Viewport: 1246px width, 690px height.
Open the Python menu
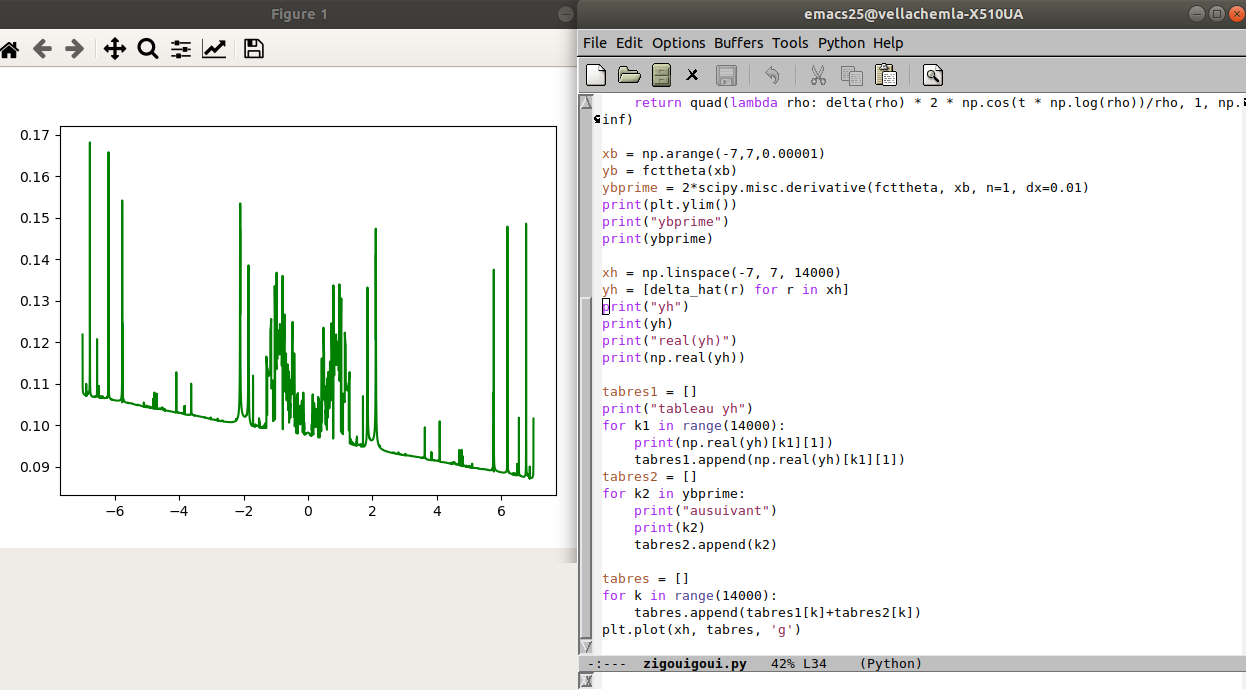(841, 43)
